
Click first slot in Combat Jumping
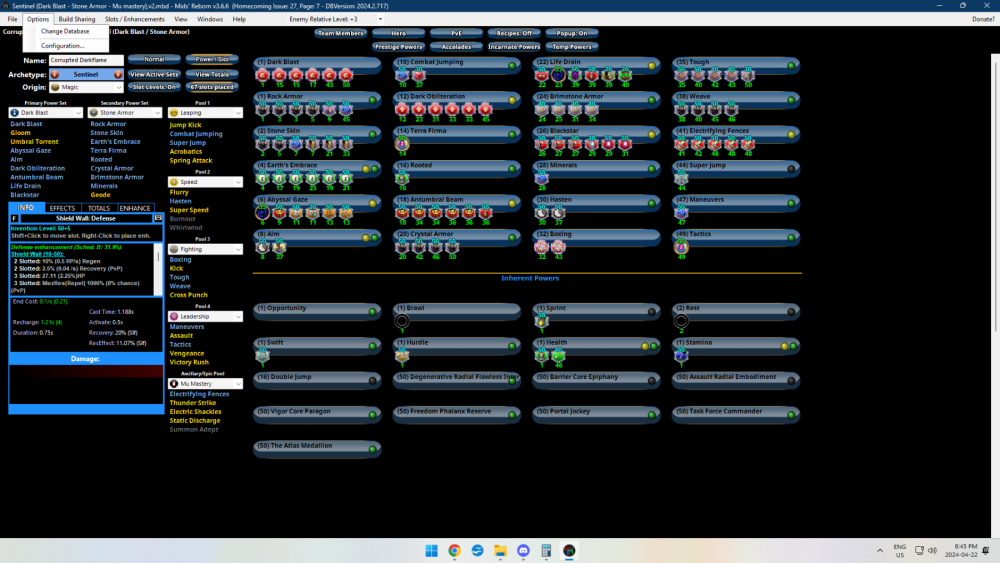(x=402, y=75)
